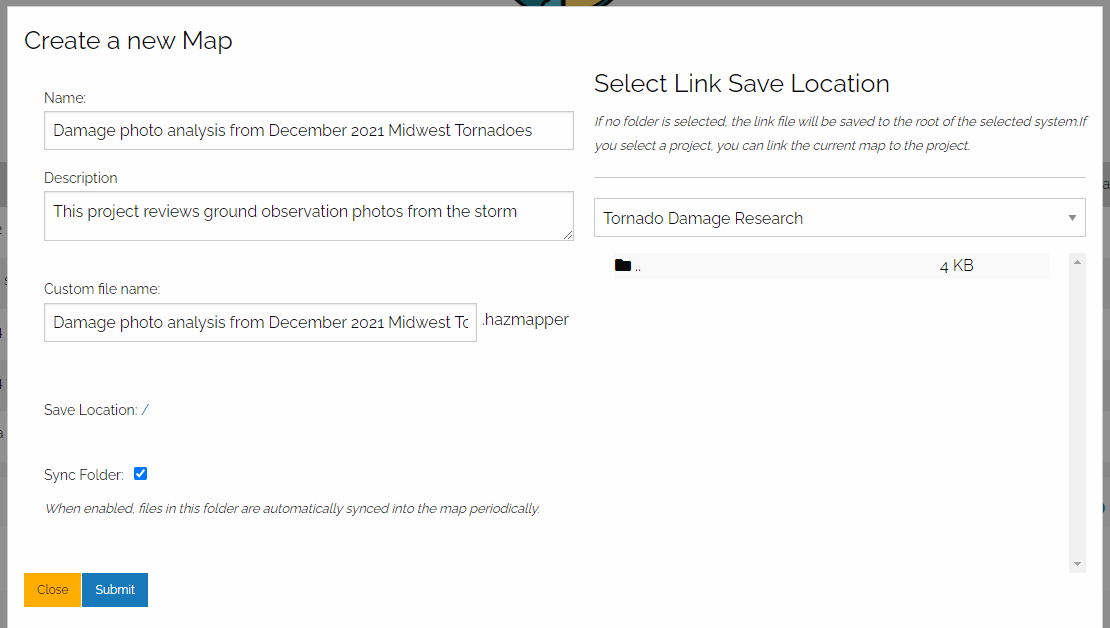Grab the Description box resize handle
The width and height of the screenshot is (1110, 628).
click(x=567, y=234)
